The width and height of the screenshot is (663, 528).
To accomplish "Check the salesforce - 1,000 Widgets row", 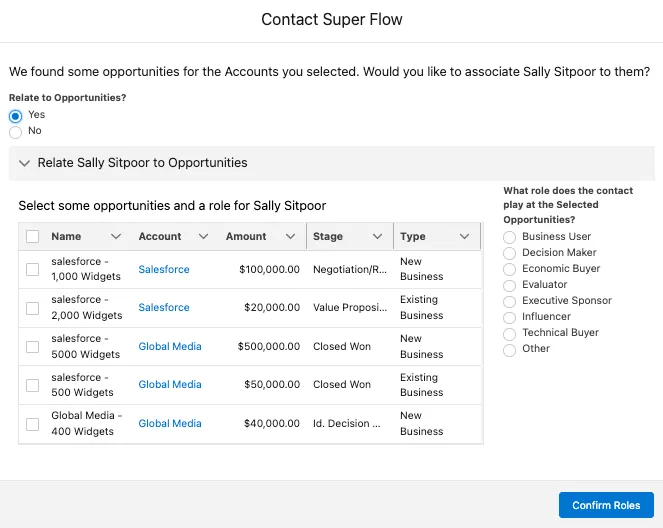I will coord(33,269).
